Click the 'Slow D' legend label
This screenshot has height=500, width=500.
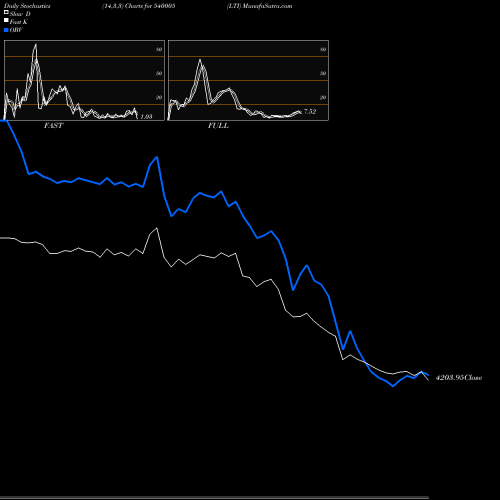pyautogui.click(x=20, y=14)
